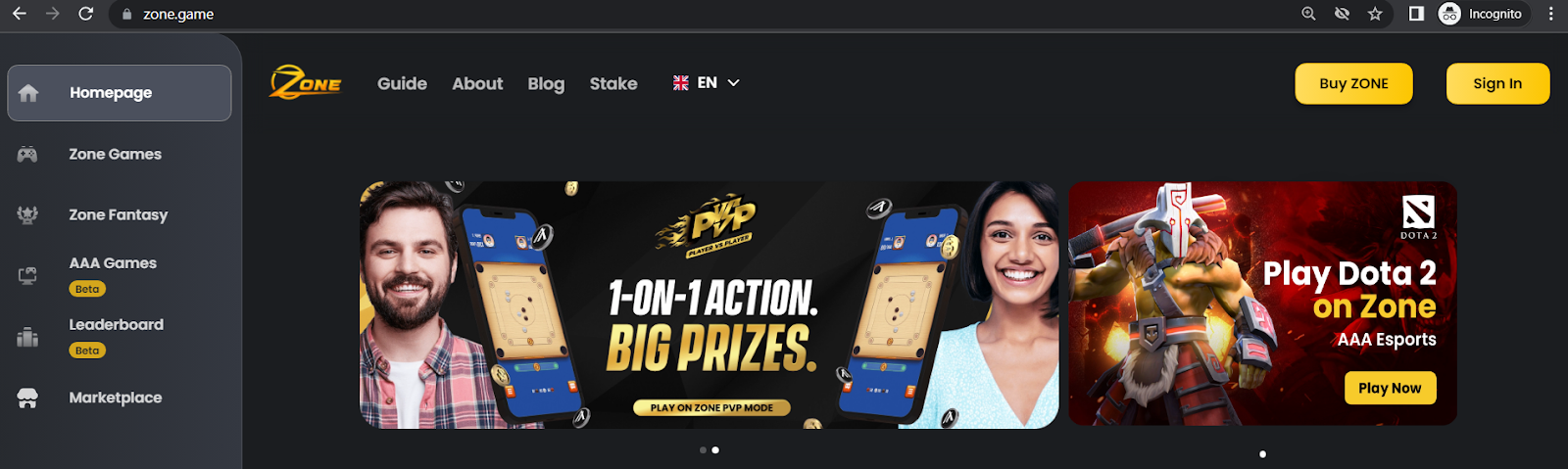Go to the Stake page

pyautogui.click(x=613, y=84)
